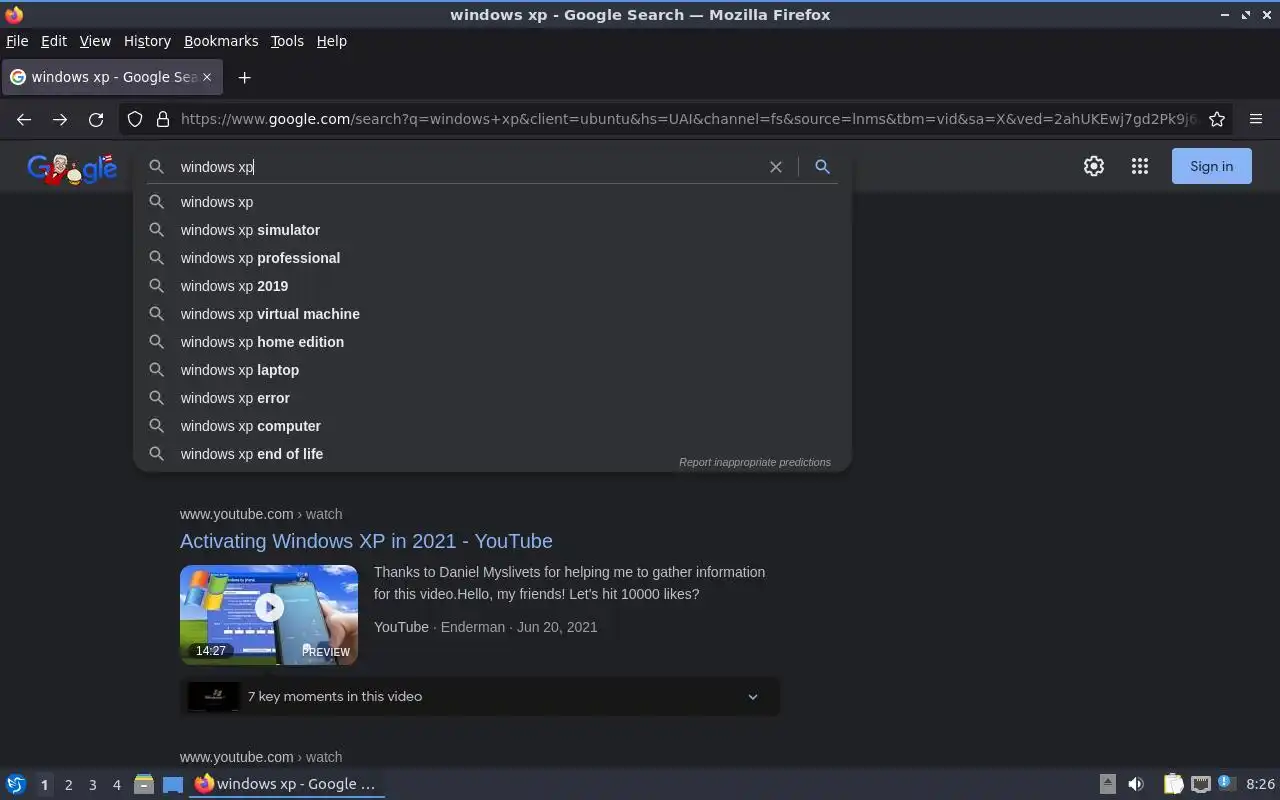
Task: Open clipboard manager tray icon
Action: coord(1173,784)
